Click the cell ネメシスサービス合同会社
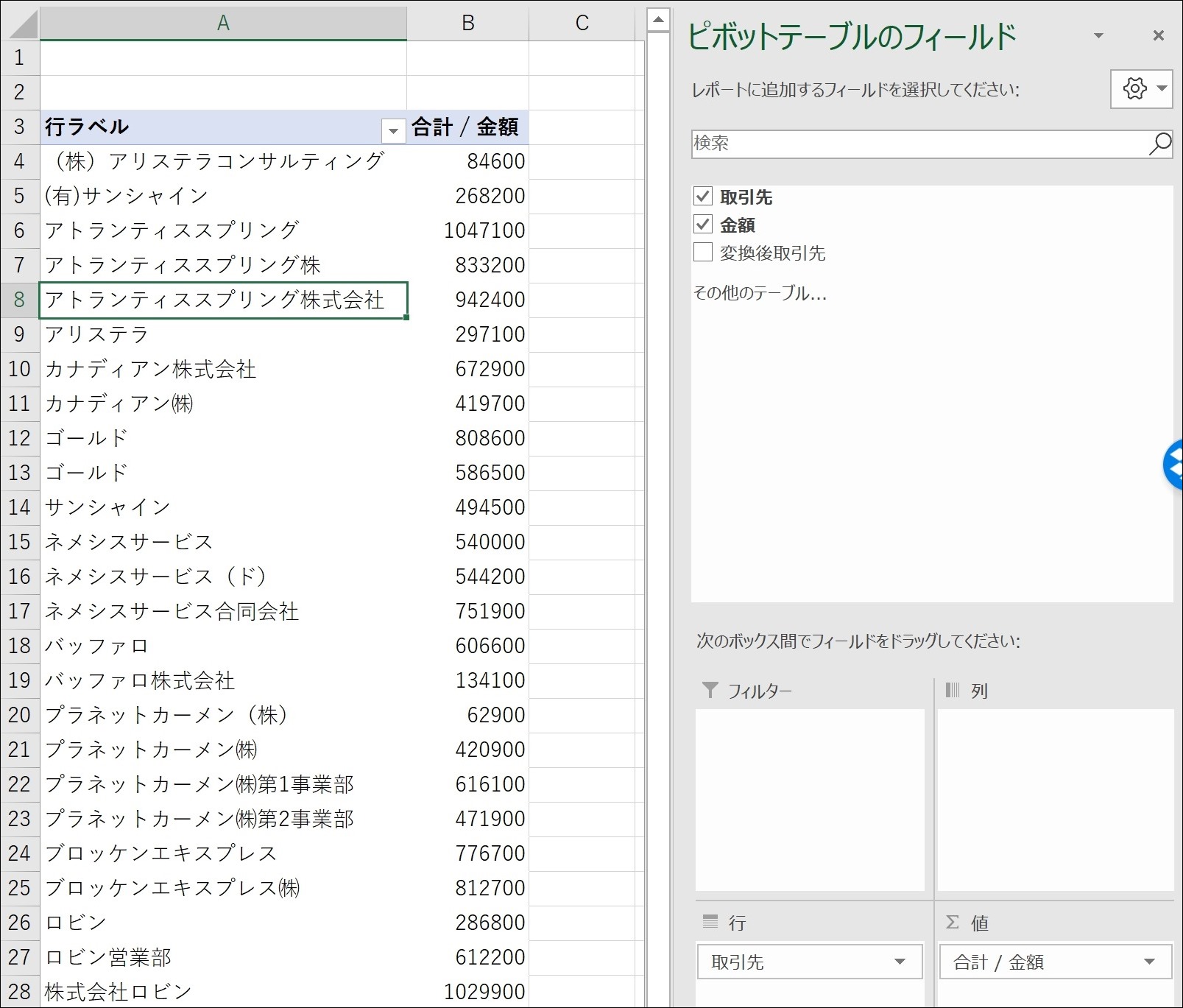The height and width of the screenshot is (1008, 1183). click(223, 611)
